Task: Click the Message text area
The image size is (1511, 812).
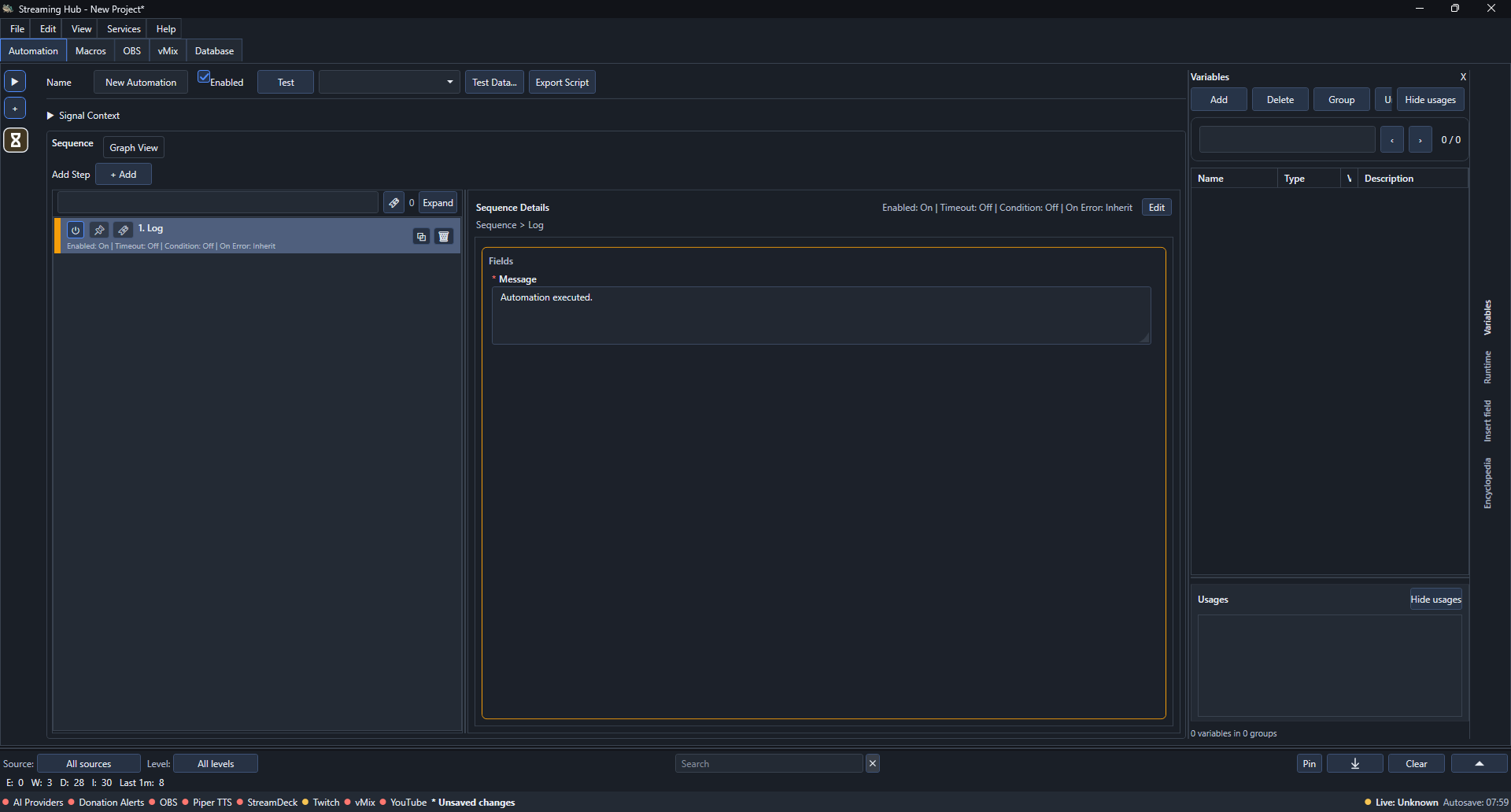Action: coord(822,316)
